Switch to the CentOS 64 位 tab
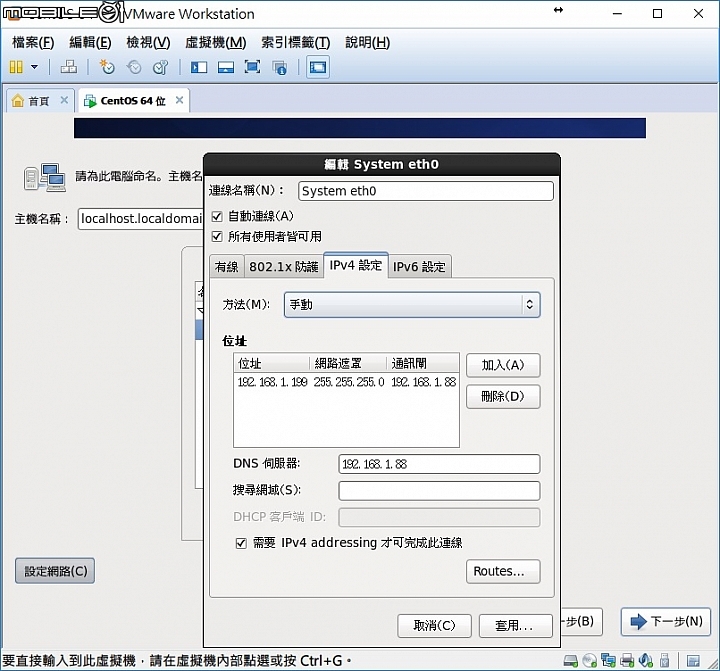 pyautogui.click(x=133, y=101)
